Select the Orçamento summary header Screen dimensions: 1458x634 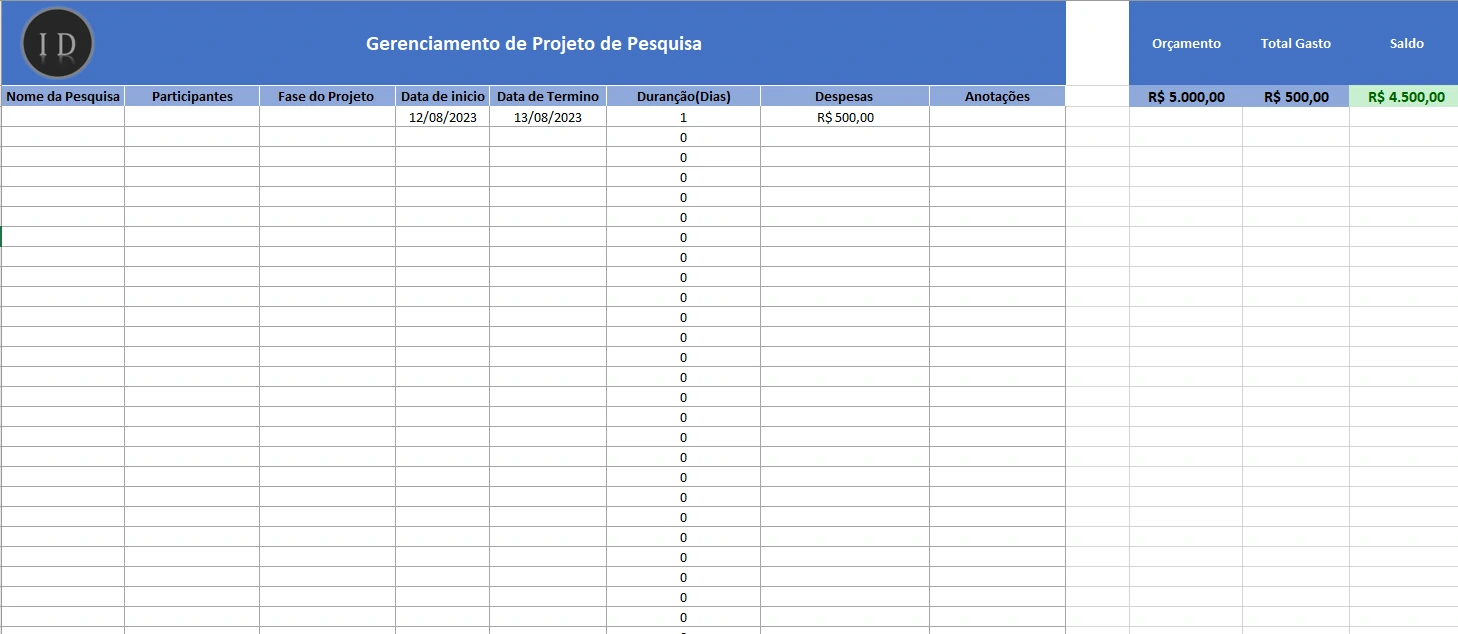click(1186, 43)
